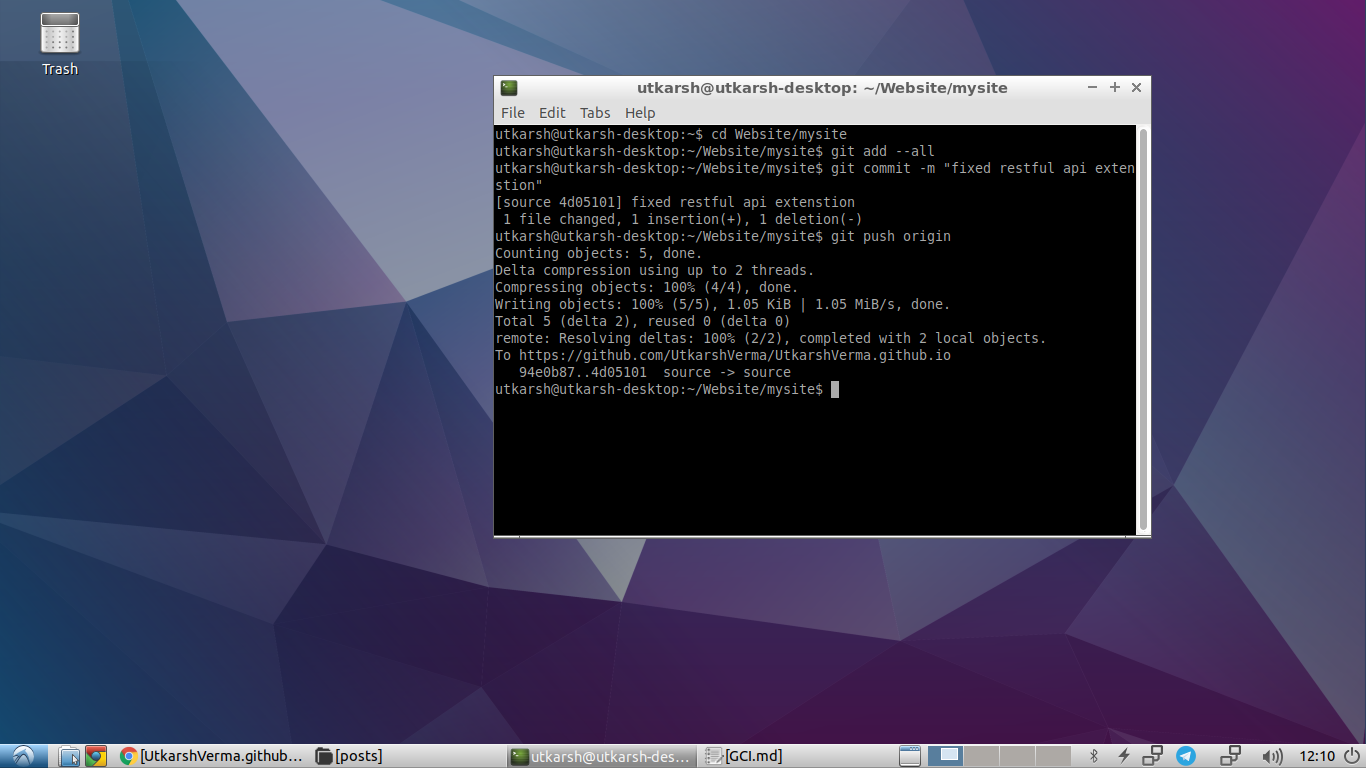Open Telegram from the system tray
Image resolution: width=1366 pixels, height=768 pixels.
click(1185, 756)
